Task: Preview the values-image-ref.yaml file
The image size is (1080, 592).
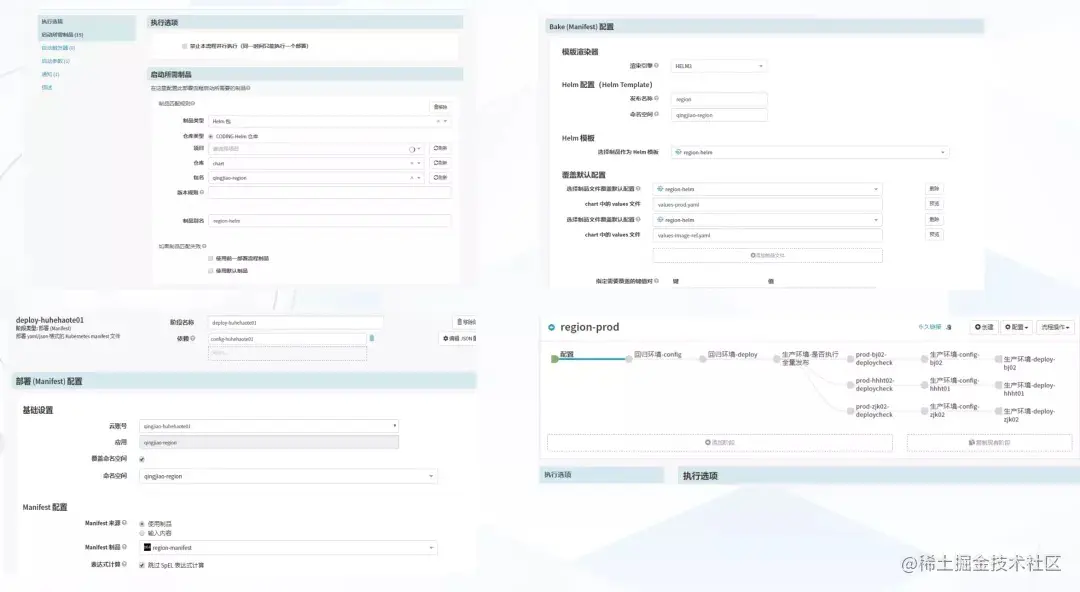Action: 934,234
